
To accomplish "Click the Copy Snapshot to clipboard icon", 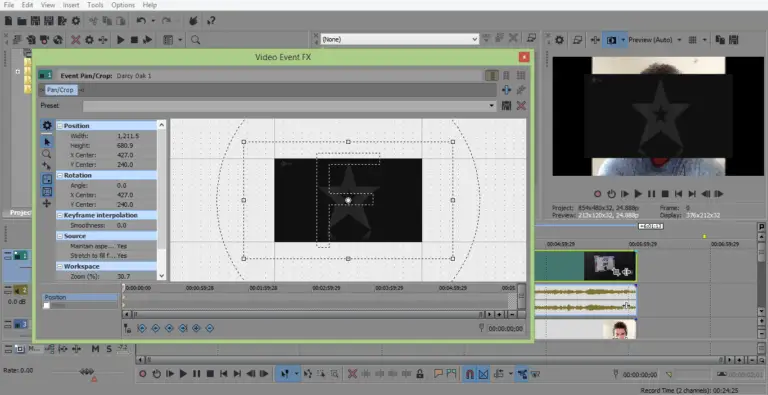I will pos(720,40).
